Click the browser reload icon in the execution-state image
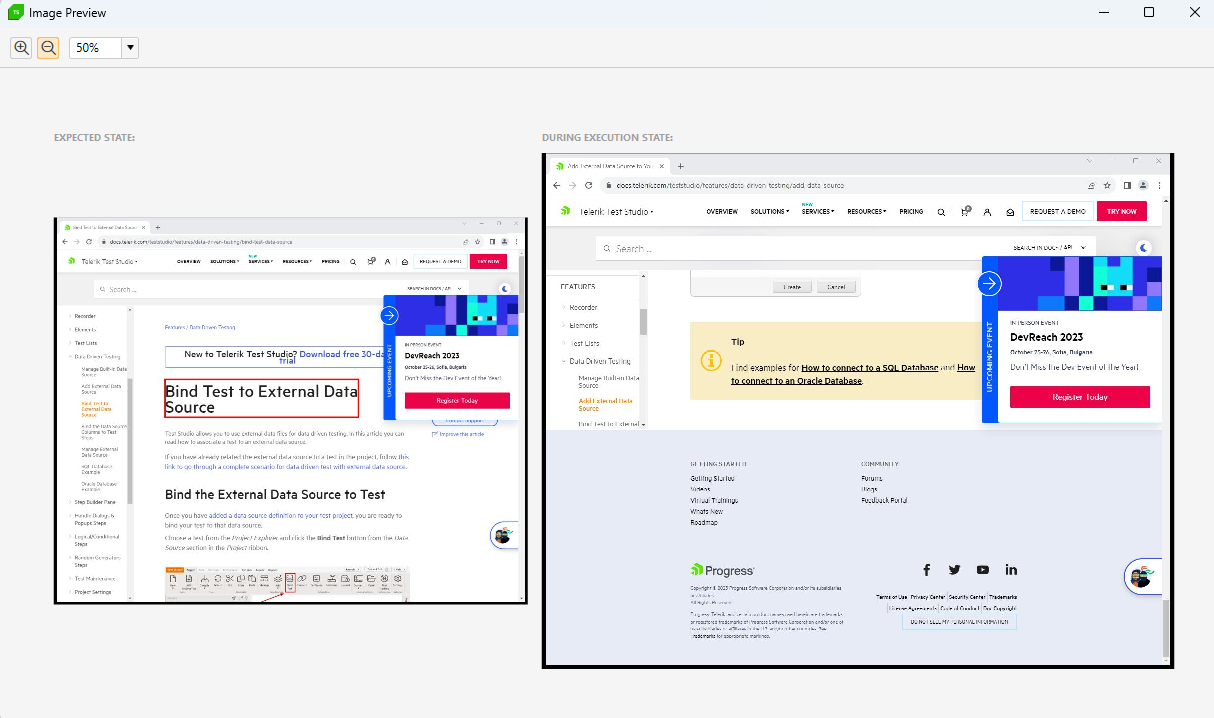Image resolution: width=1214 pixels, height=718 pixels. pos(589,185)
